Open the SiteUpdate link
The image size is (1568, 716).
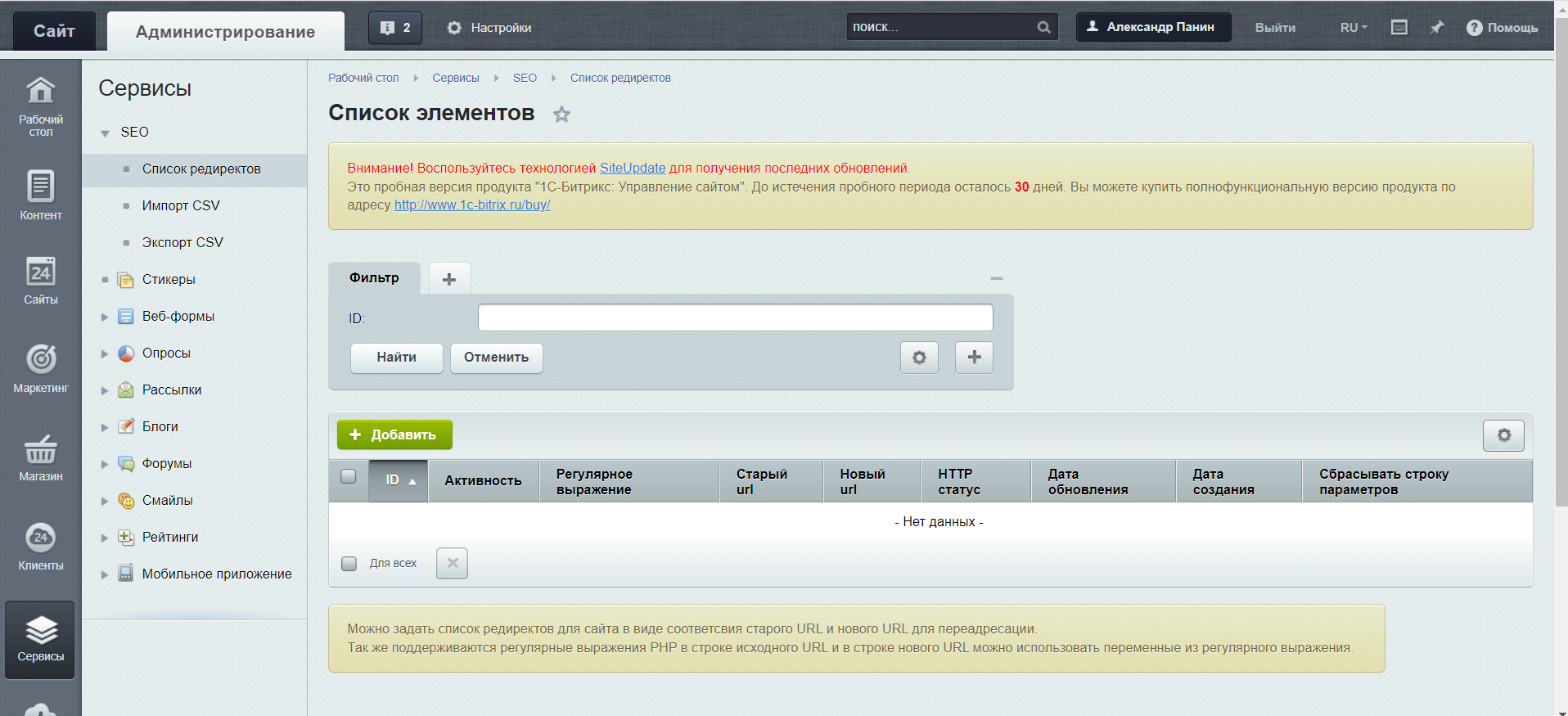click(633, 168)
